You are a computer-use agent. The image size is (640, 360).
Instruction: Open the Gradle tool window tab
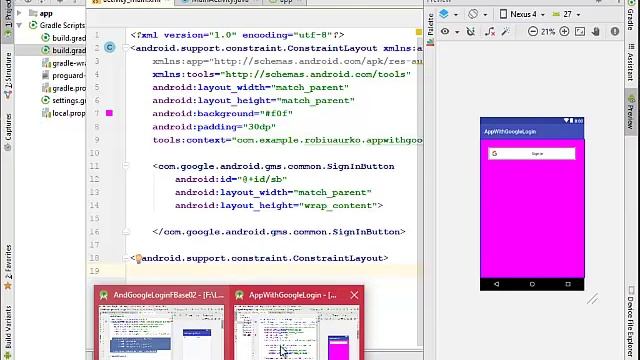tap(631, 16)
